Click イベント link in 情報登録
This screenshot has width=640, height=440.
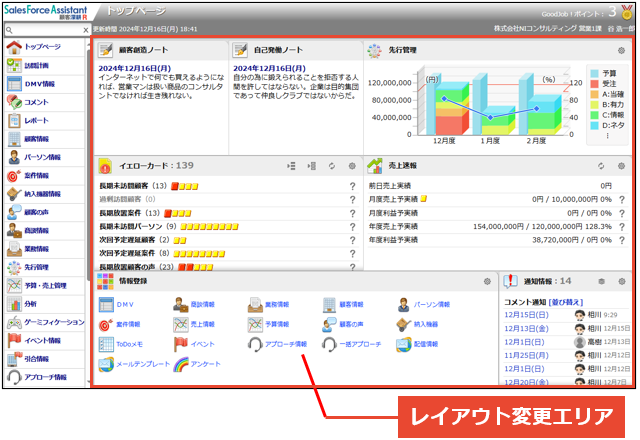pyautogui.click(x=203, y=344)
